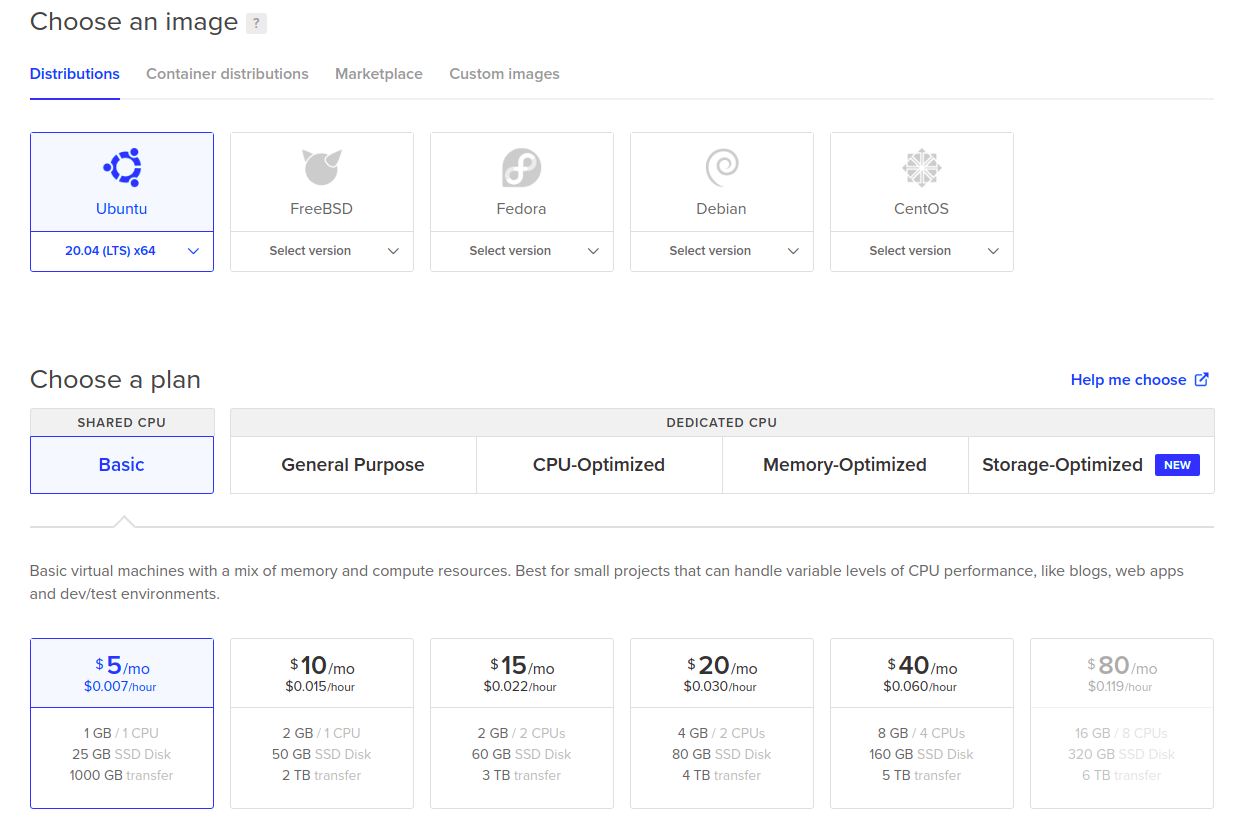The image size is (1237, 834).
Task: Select the $20/mo plan card
Action: pyautogui.click(x=721, y=722)
